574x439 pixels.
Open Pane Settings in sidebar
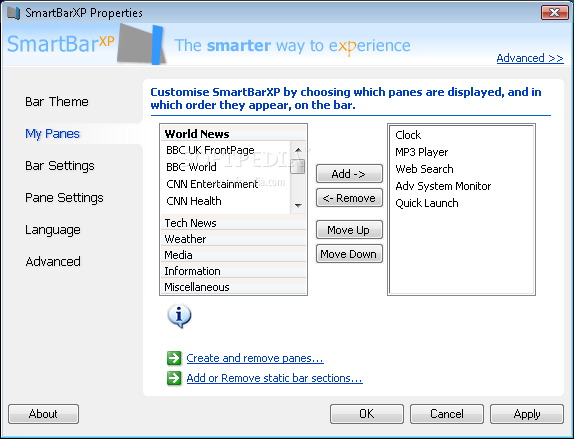pyautogui.click(x=64, y=198)
